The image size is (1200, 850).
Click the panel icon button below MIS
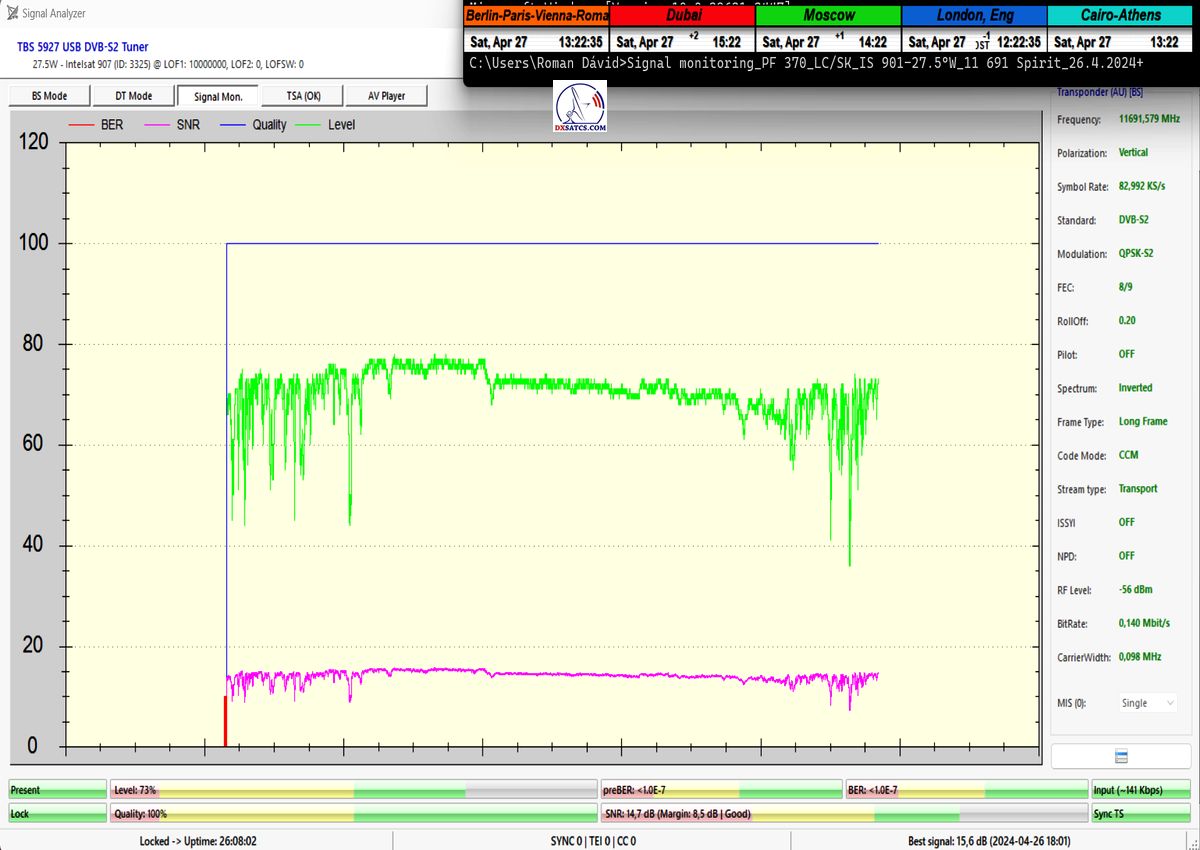pos(1121,756)
